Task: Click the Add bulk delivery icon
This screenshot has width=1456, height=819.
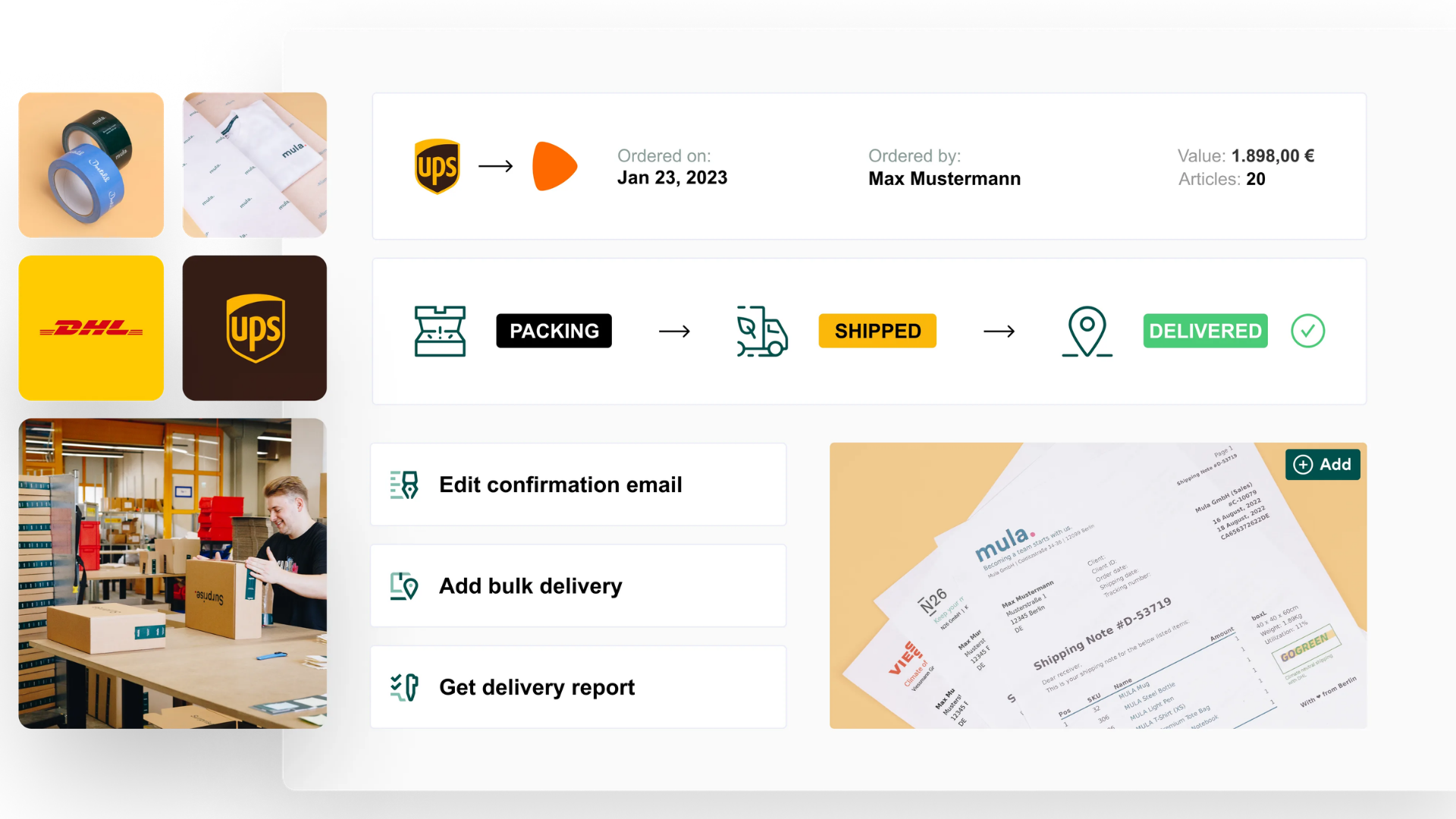Action: click(404, 586)
